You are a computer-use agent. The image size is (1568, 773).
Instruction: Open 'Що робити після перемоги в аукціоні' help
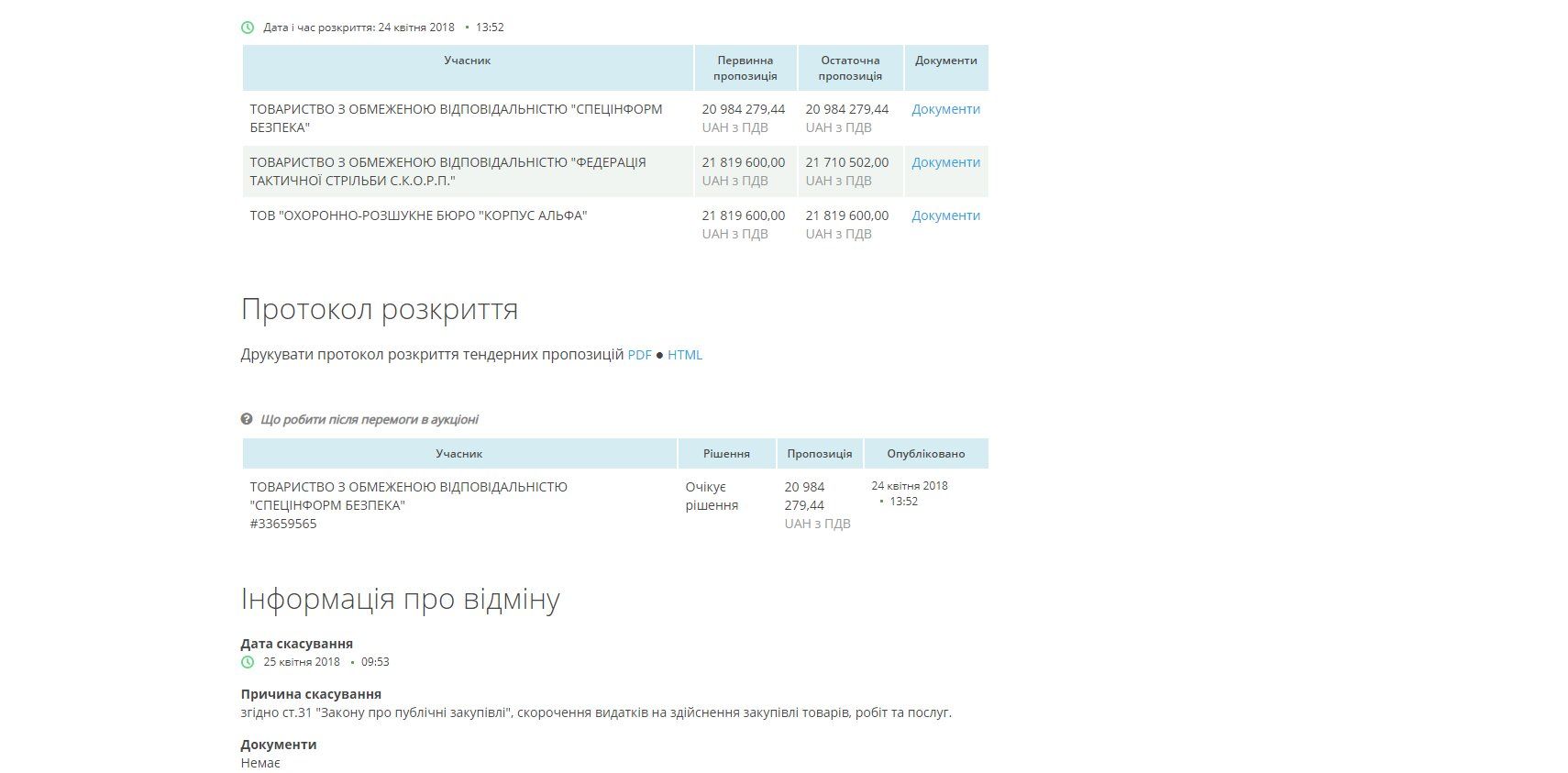(370, 420)
